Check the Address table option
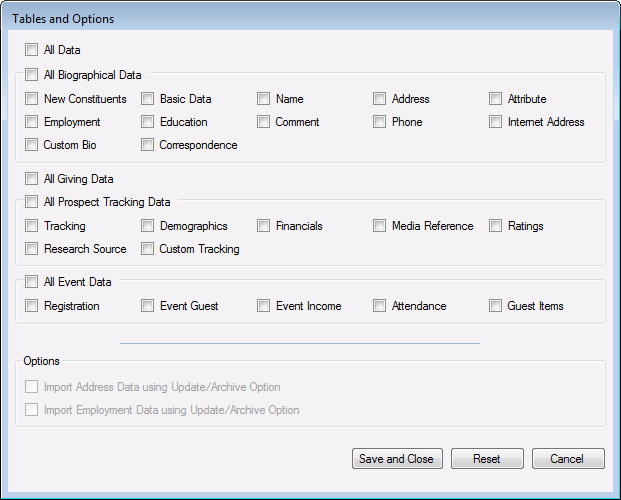This screenshot has height=500, width=621. pyautogui.click(x=379, y=99)
